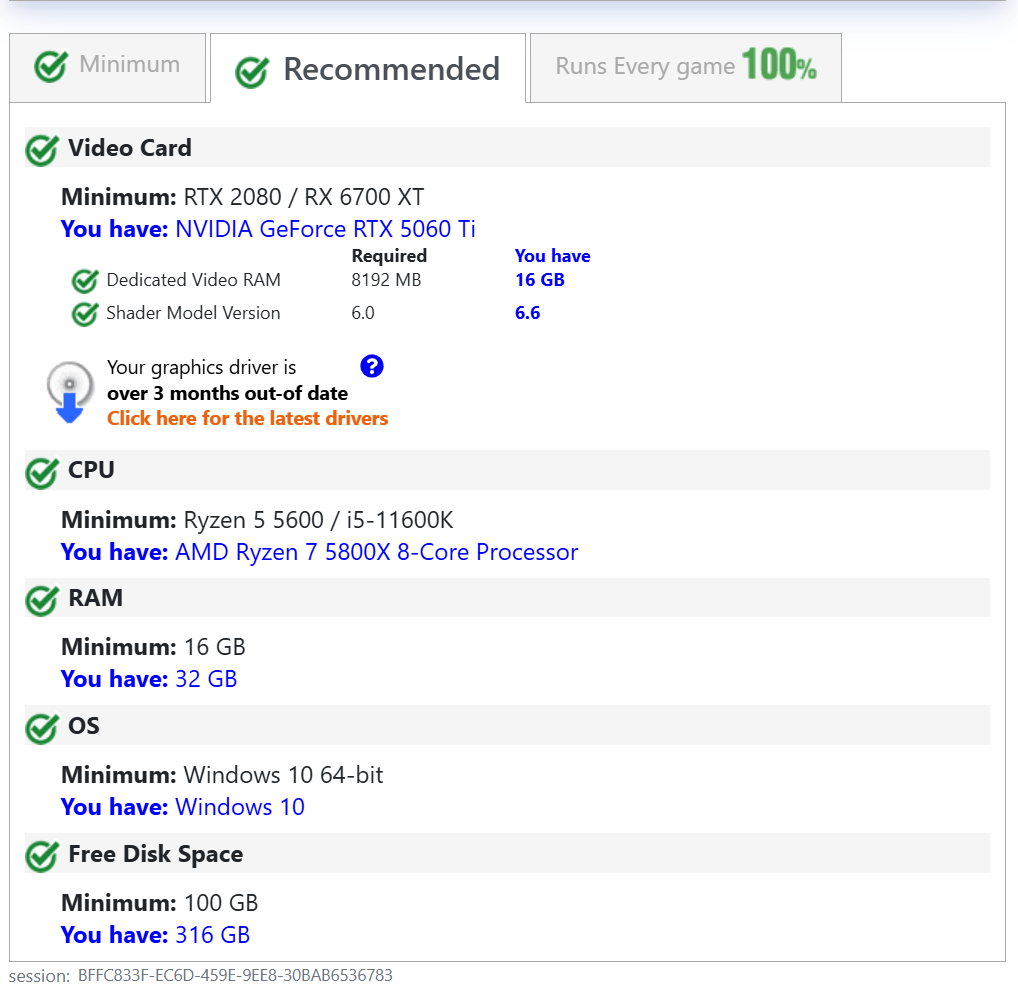Click the Windows 10 'You have' value
This screenshot has height=995, width=1018.
240,807
